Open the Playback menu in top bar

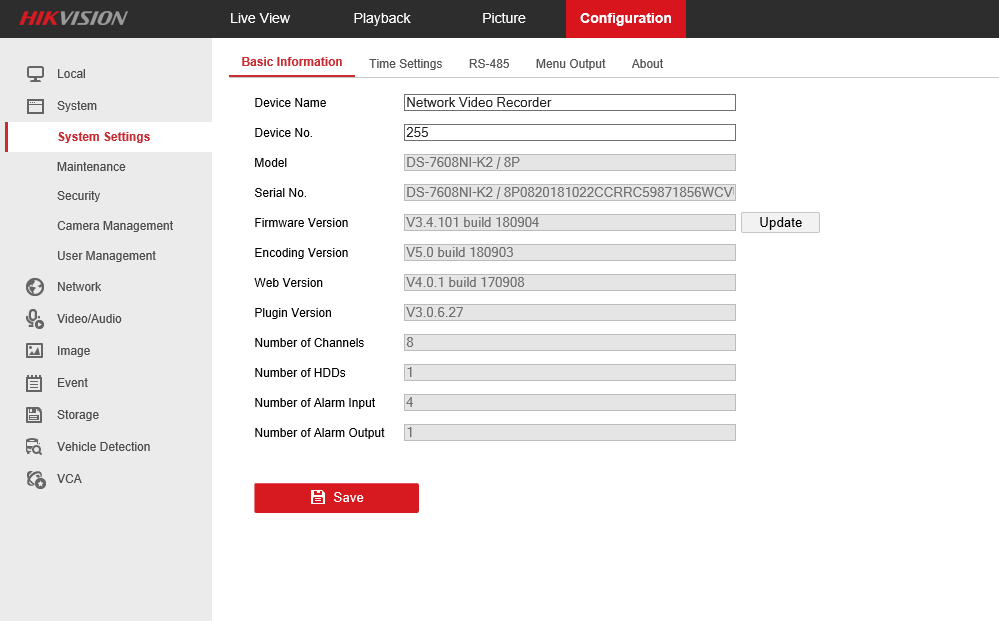pos(382,19)
